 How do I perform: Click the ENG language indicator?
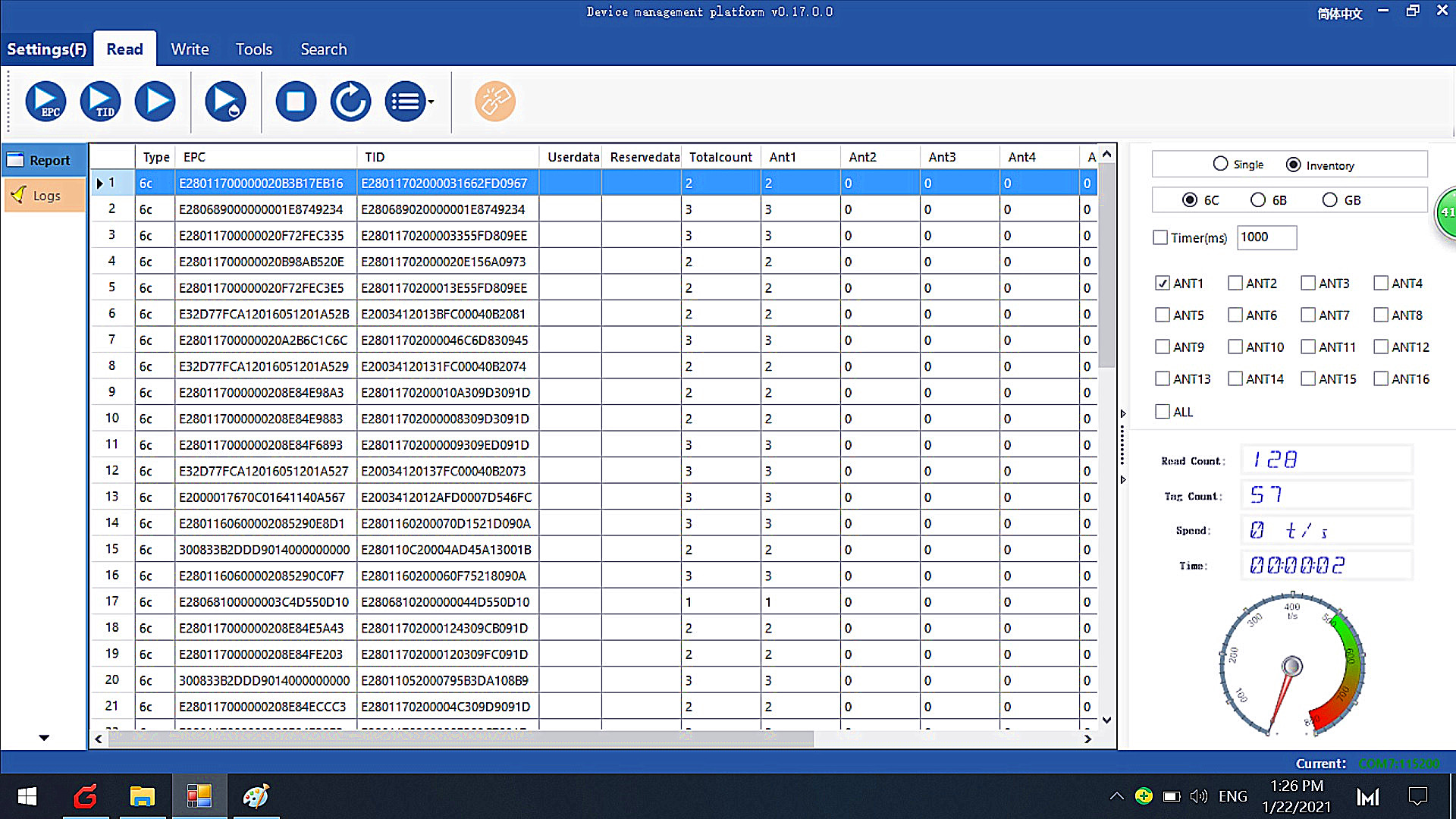1232,796
